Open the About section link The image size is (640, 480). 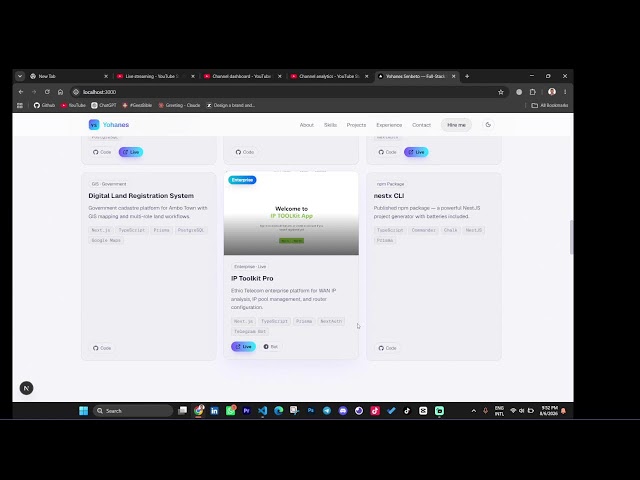[307, 125]
